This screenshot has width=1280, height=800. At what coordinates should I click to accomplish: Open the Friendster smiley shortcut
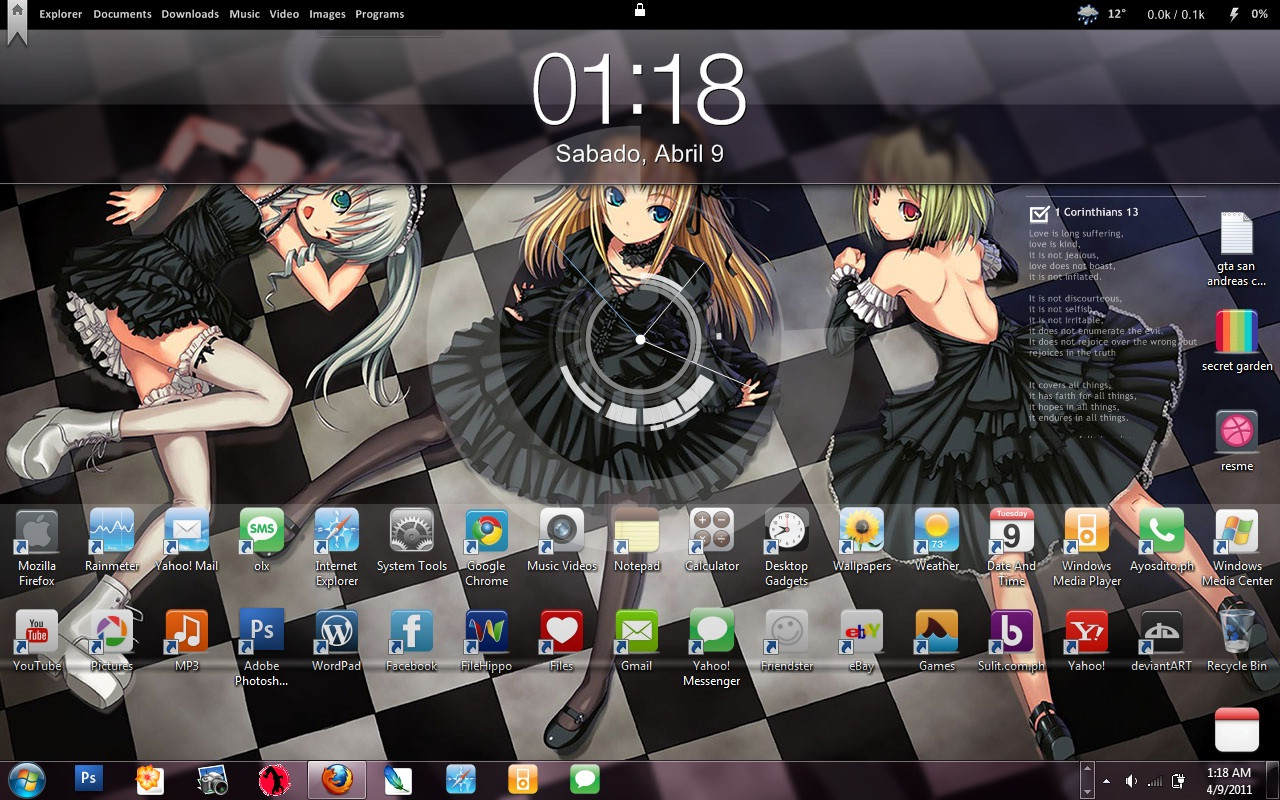787,631
